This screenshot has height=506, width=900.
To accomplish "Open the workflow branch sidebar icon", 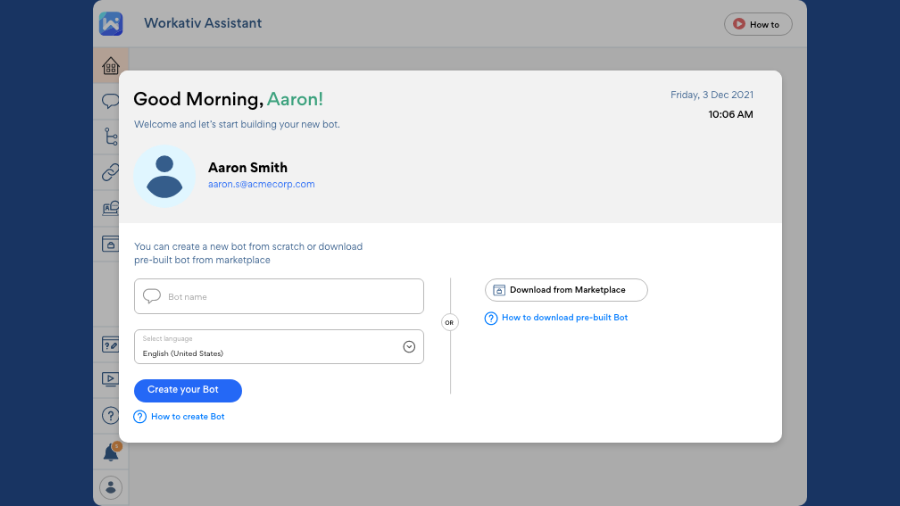I will (x=111, y=137).
